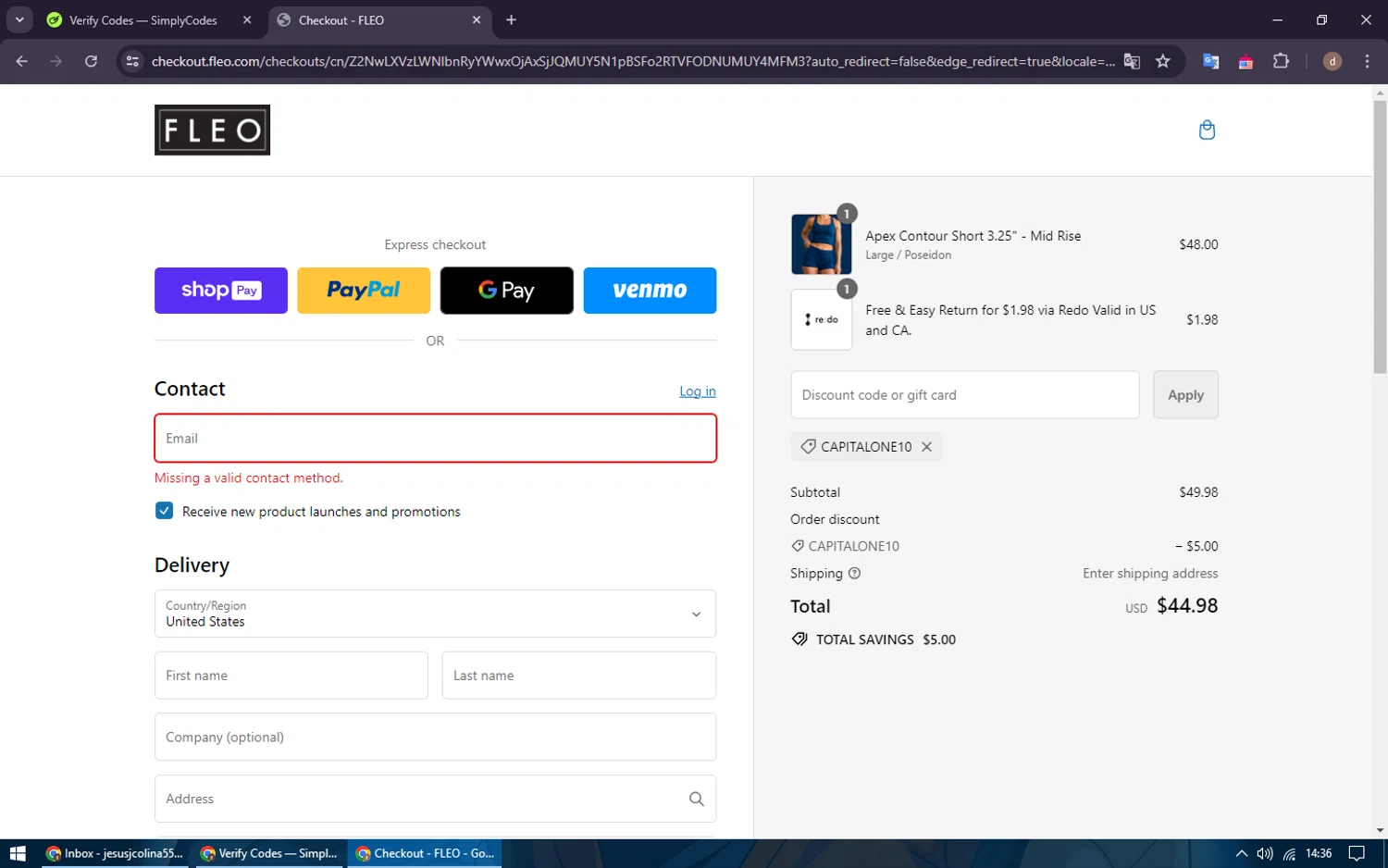Click the Discount code or gift card field

click(x=965, y=395)
